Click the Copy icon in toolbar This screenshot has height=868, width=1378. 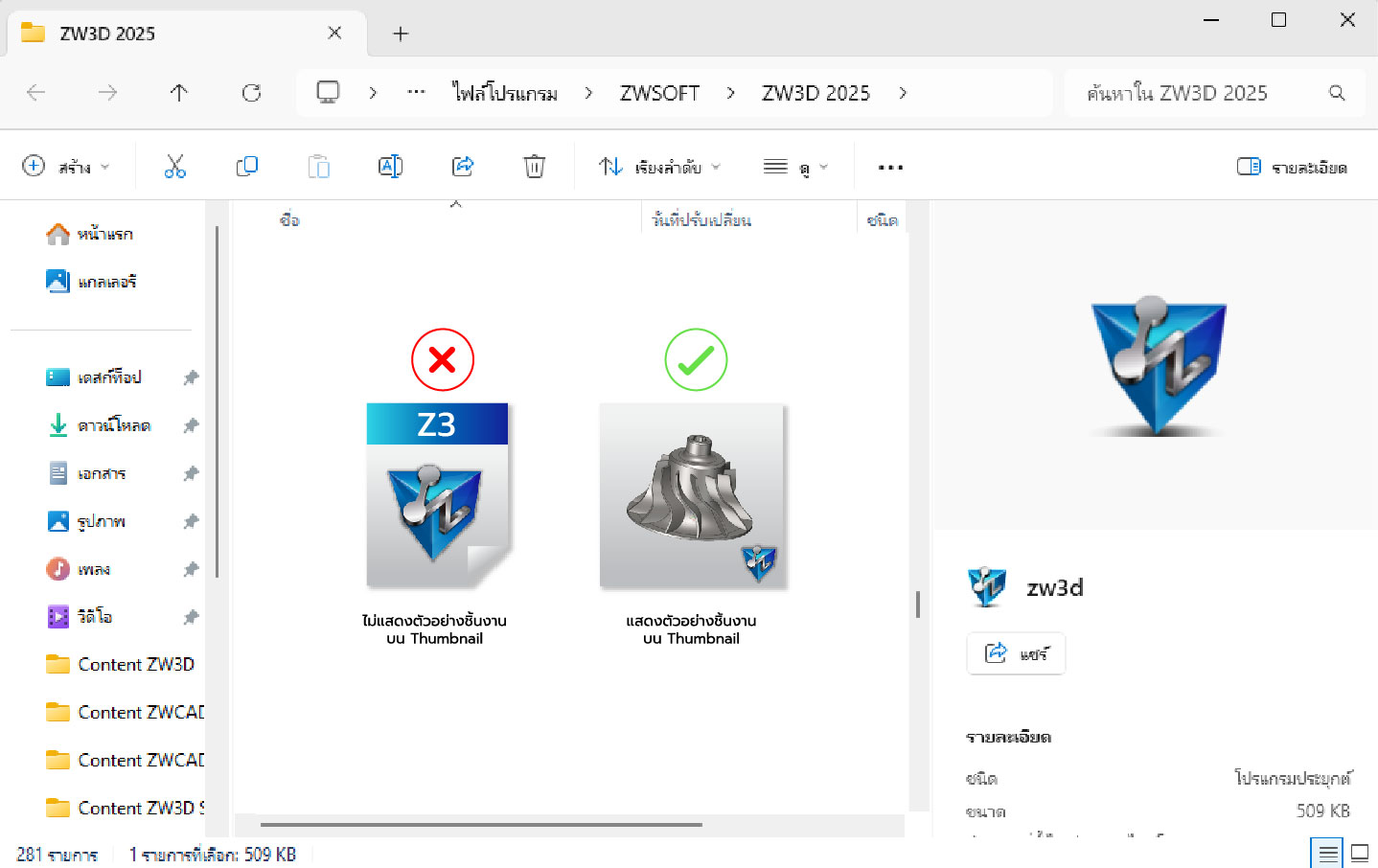coord(246,167)
